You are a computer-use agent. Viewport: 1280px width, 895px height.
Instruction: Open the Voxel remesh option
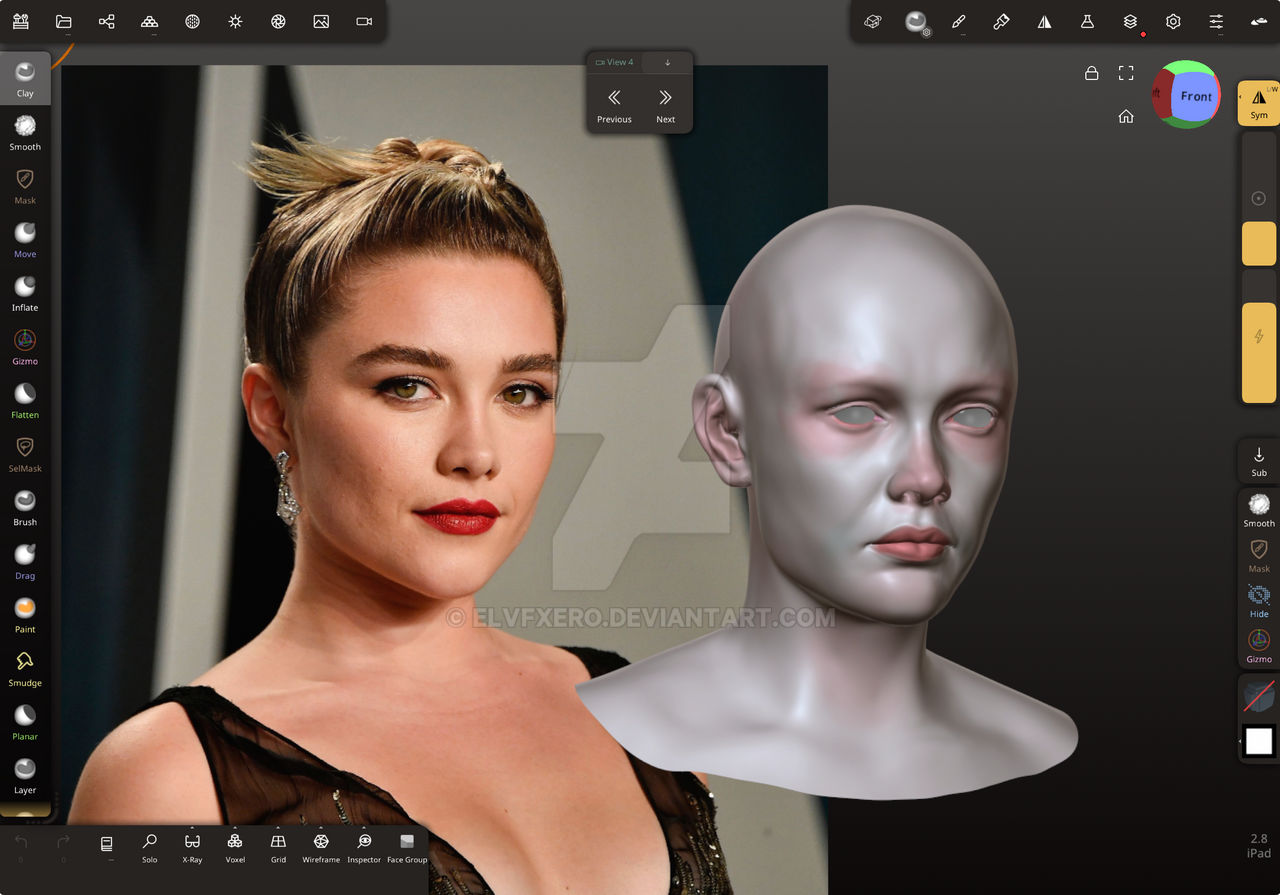(x=235, y=848)
